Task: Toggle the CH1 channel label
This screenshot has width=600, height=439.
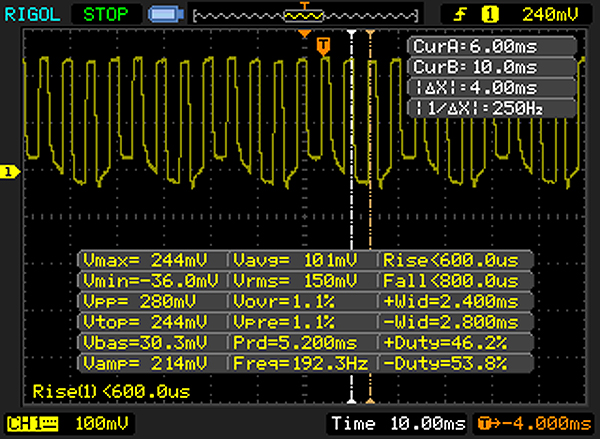Action: click(x=28, y=423)
